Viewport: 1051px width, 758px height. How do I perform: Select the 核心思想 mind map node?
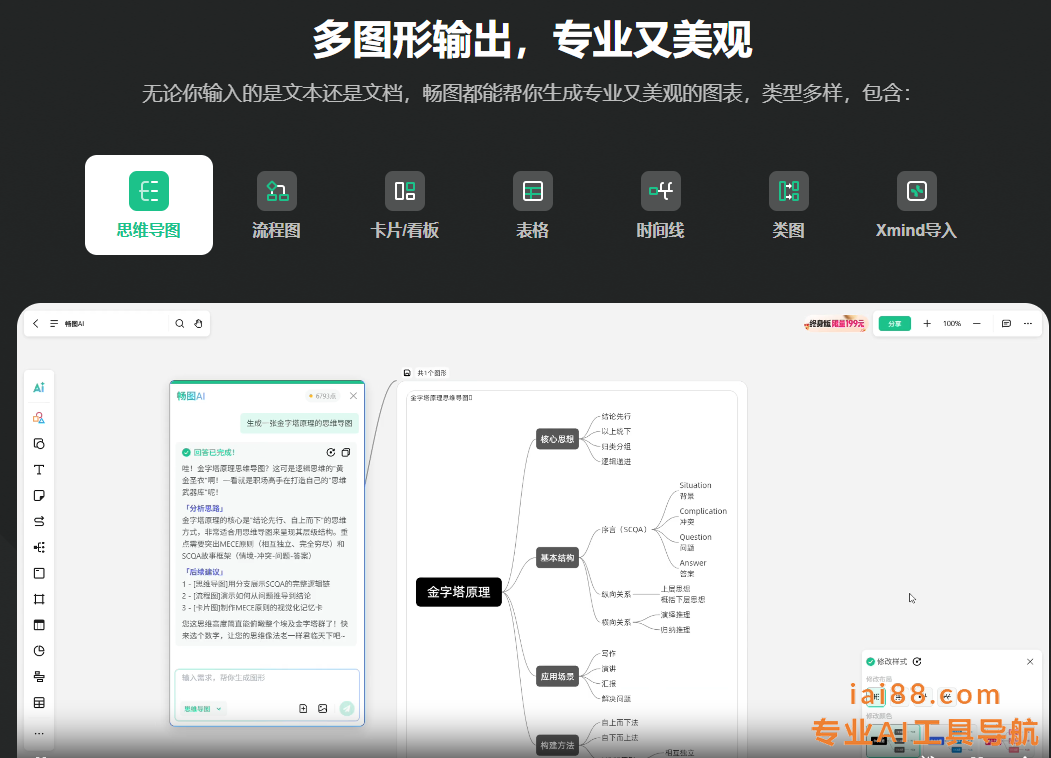point(558,439)
